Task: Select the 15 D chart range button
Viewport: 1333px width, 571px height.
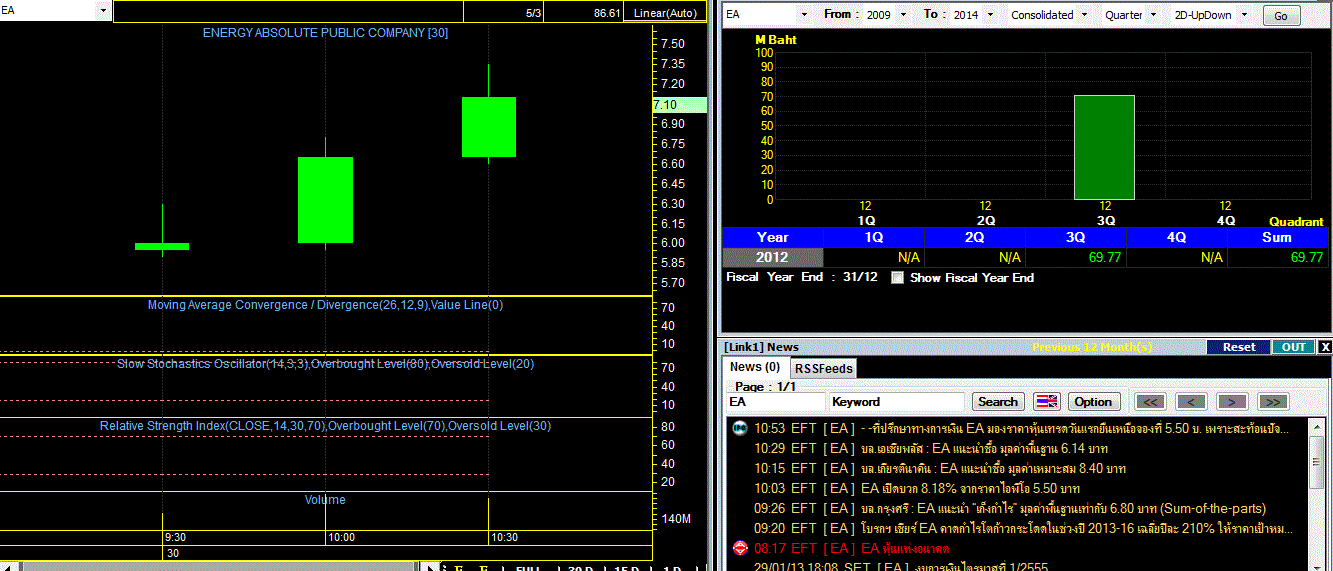Action: tap(628, 567)
